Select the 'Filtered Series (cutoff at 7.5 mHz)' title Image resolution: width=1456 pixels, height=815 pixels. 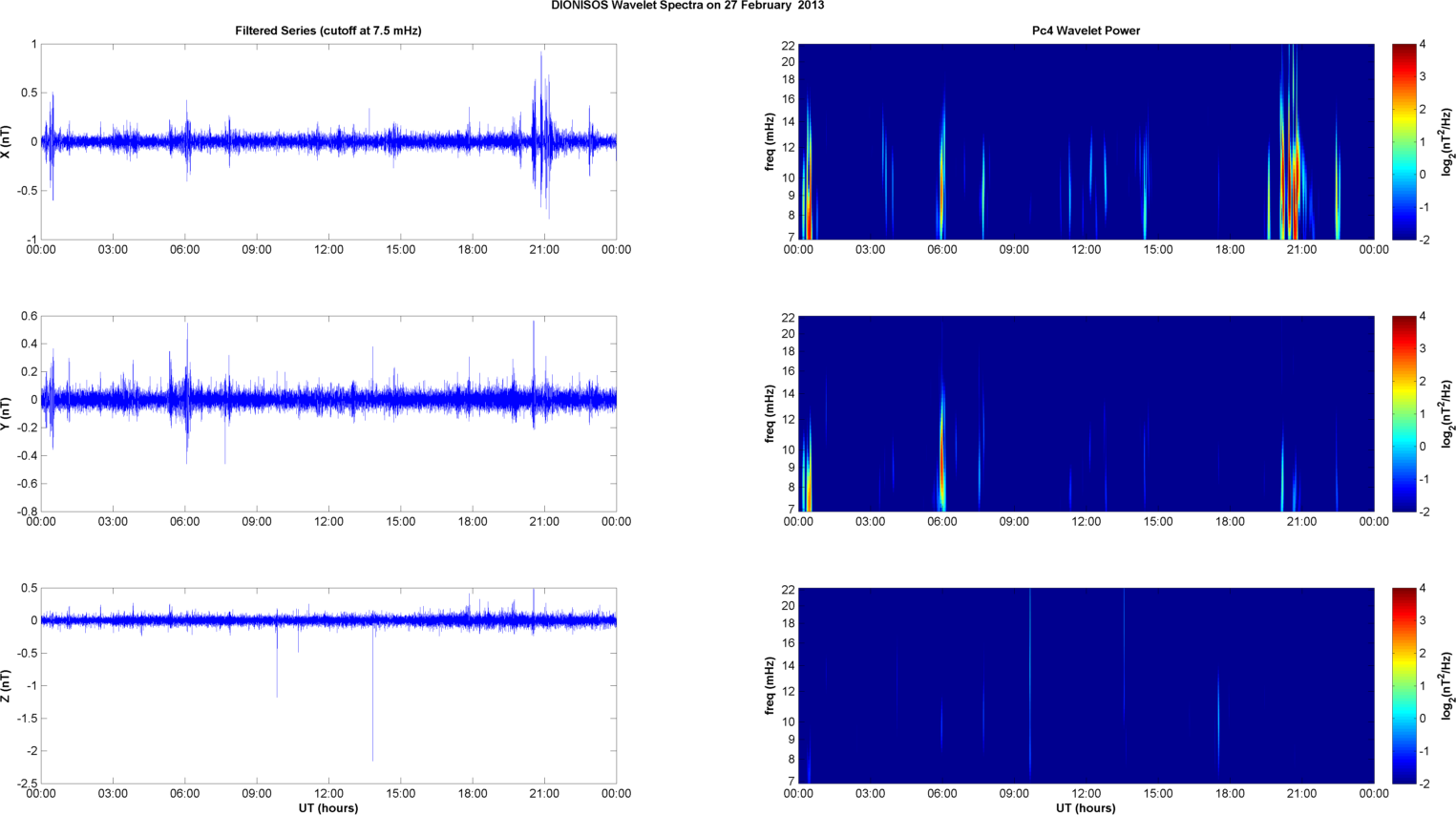coord(327,31)
